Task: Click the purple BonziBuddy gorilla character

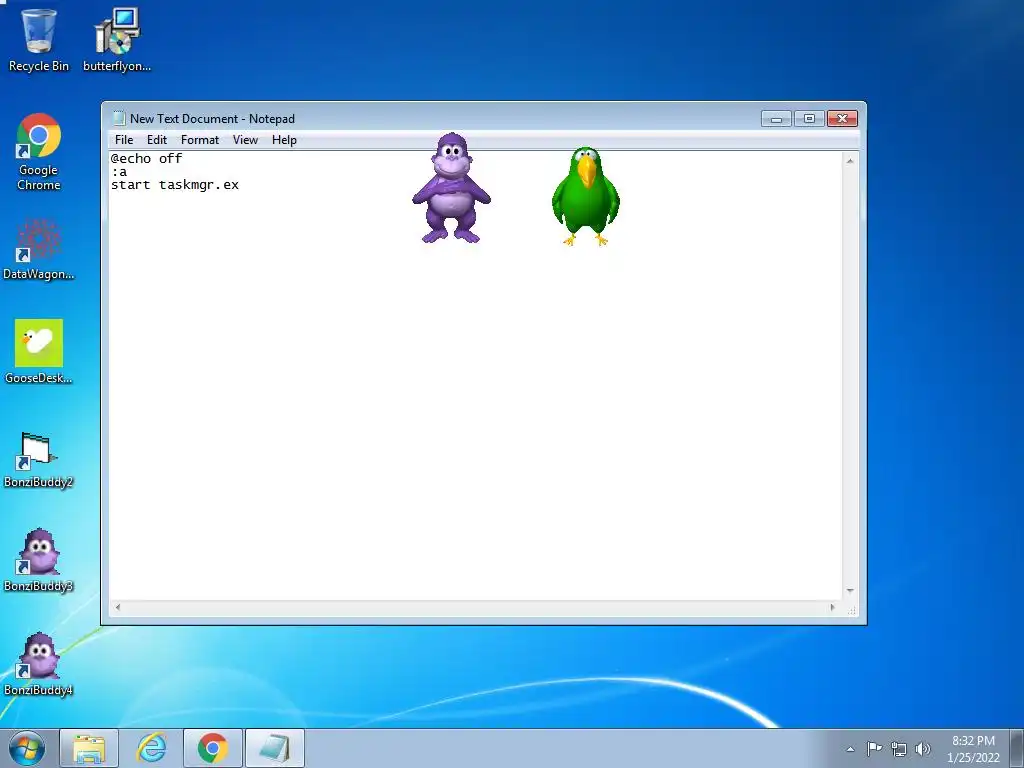Action: point(451,188)
